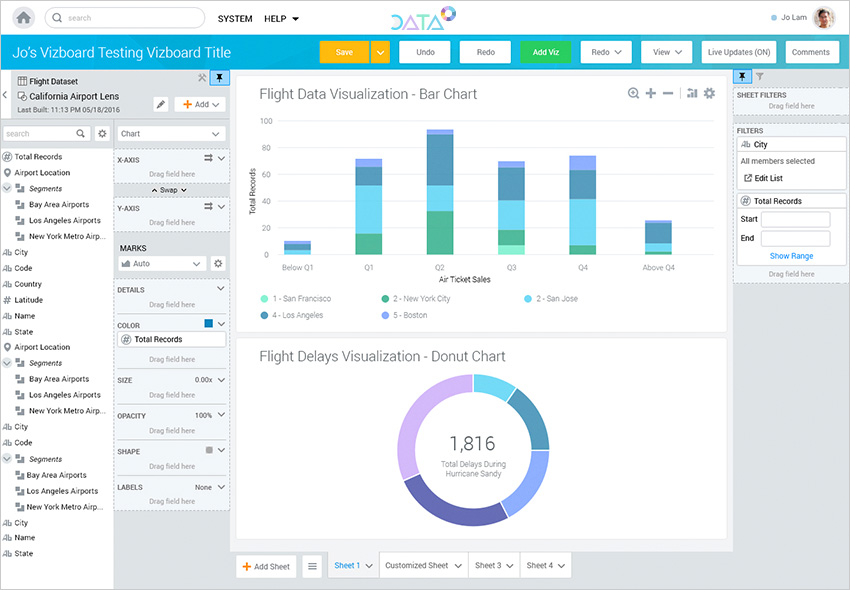
Task: Click the minus zoom-out icon on bar chart
Action: coord(668,93)
